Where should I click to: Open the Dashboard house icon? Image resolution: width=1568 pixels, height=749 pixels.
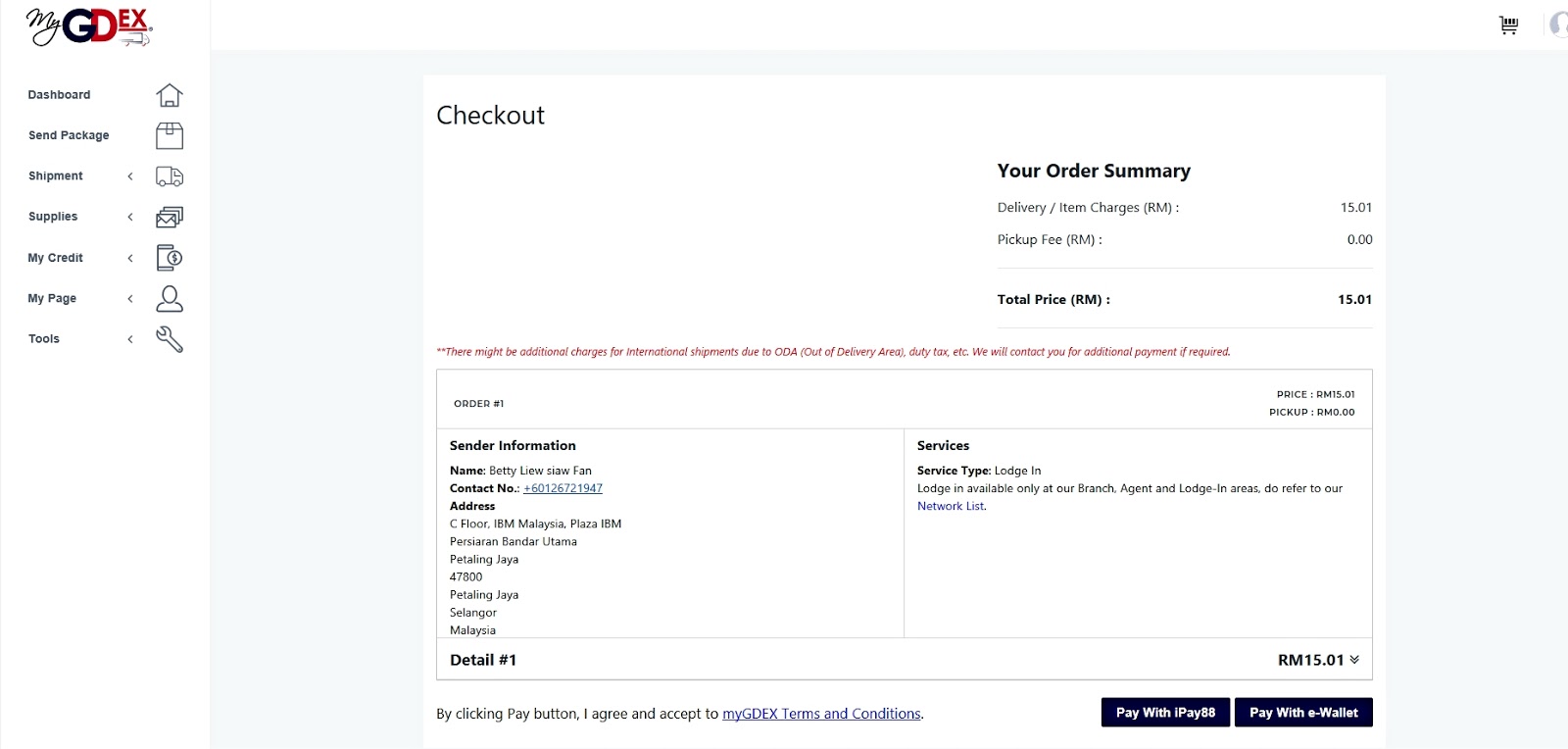click(170, 95)
